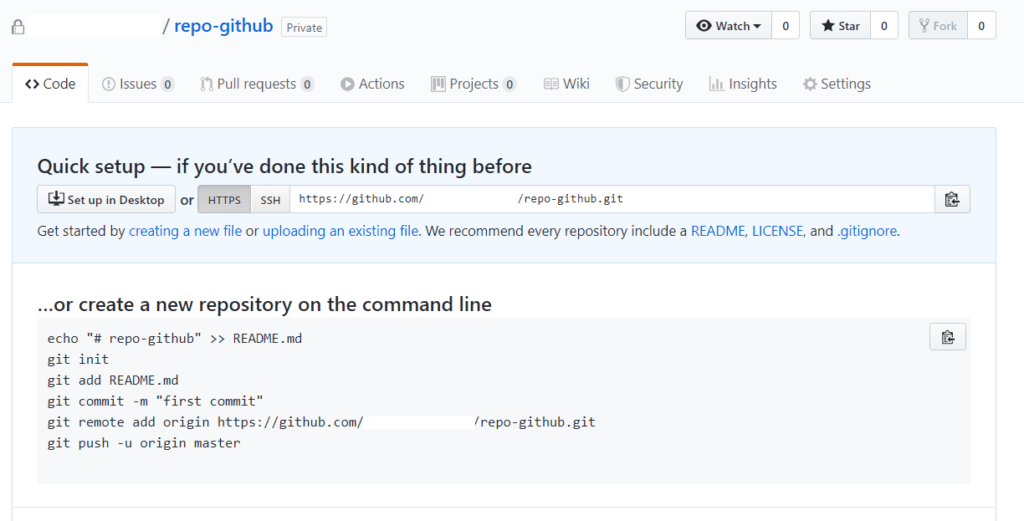Switch clone URL to SSH
The height and width of the screenshot is (521, 1024).
(x=270, y=200)
